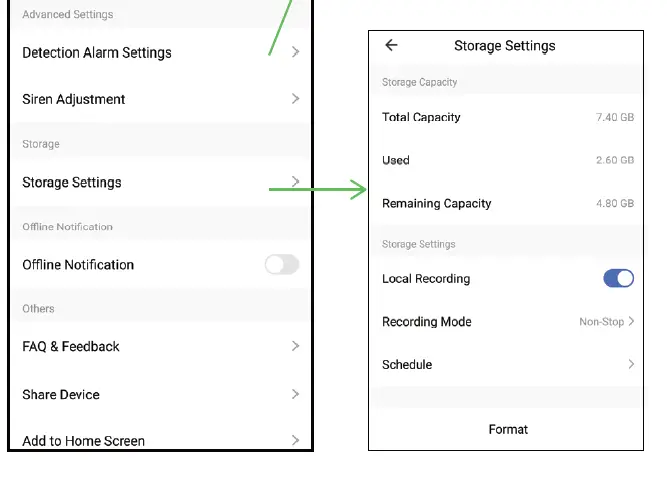Select the Share Device option

click(x=61, y=394)
